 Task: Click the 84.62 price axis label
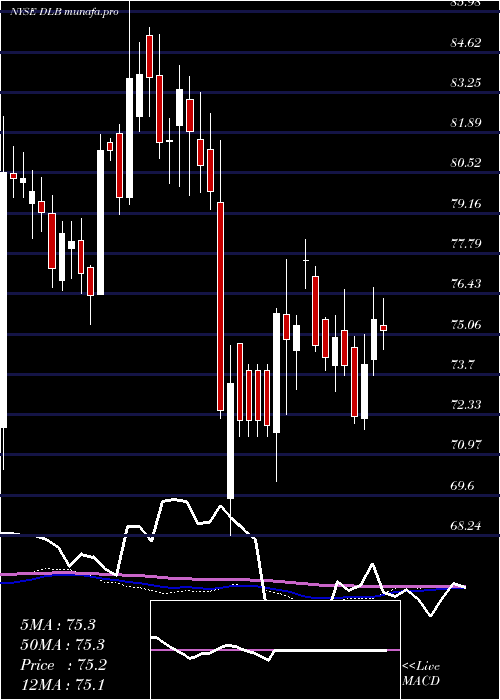(x=466, y=43)
